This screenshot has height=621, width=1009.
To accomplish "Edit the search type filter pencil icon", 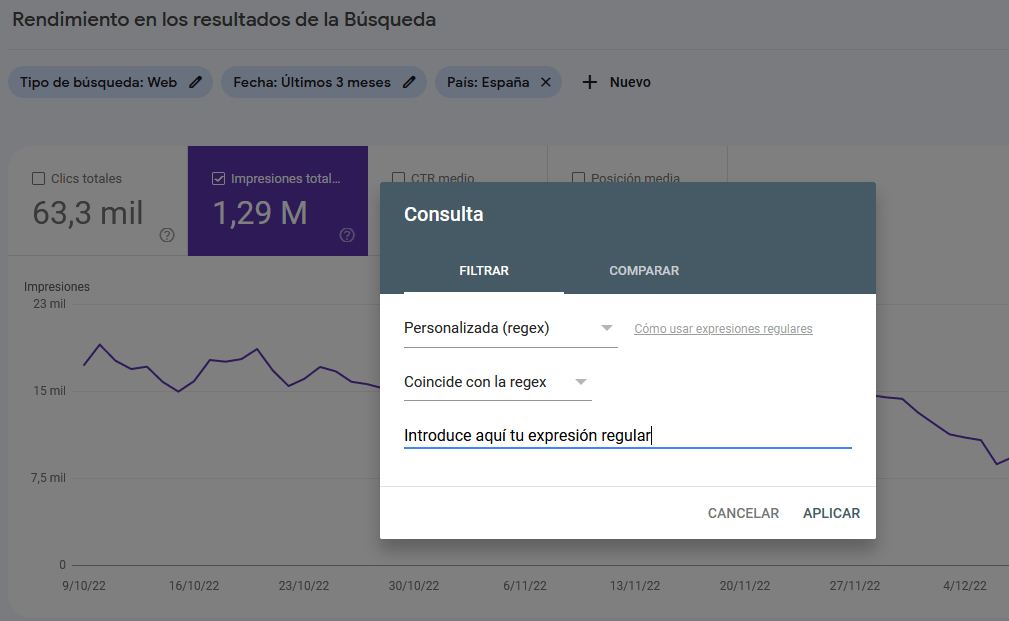I will [x=195, y=82].
